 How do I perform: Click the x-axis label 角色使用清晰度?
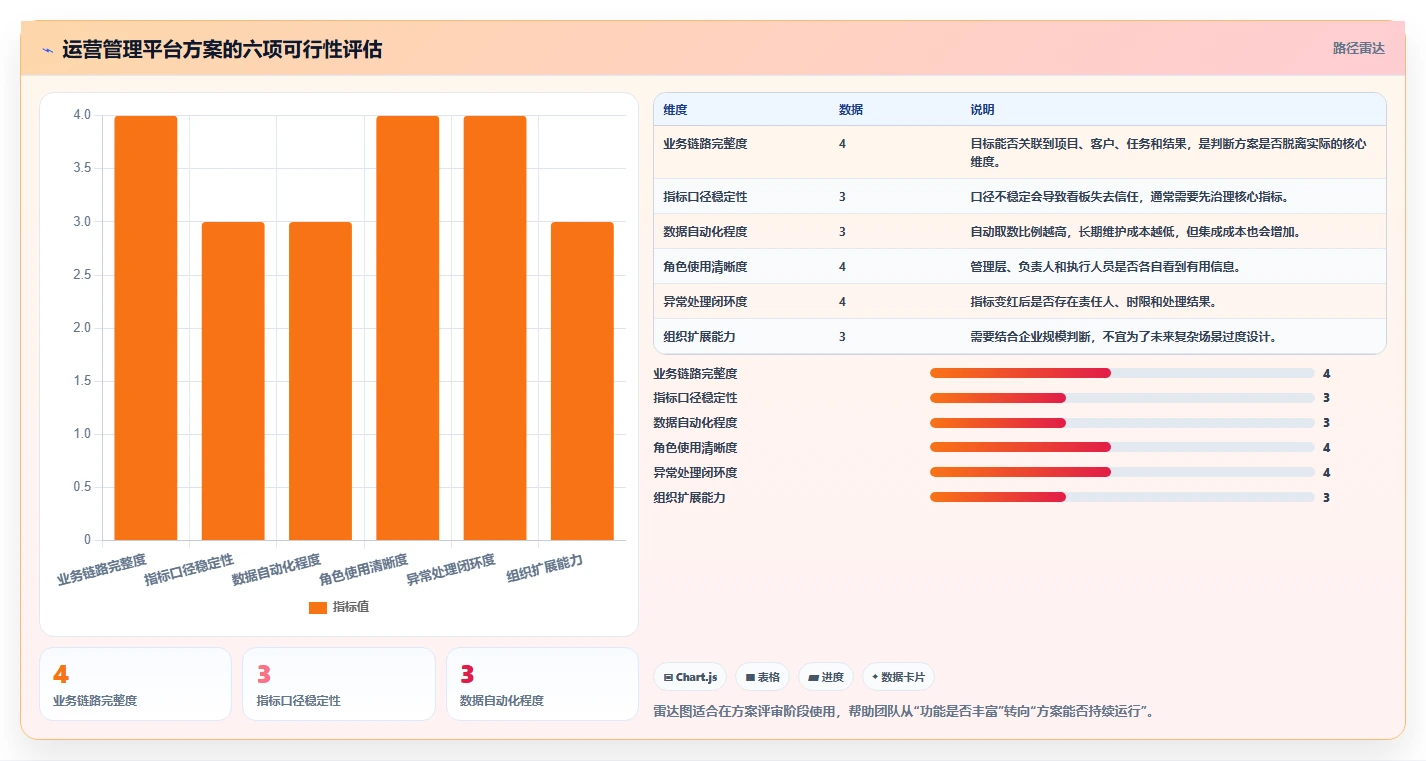tap(364, 569)
